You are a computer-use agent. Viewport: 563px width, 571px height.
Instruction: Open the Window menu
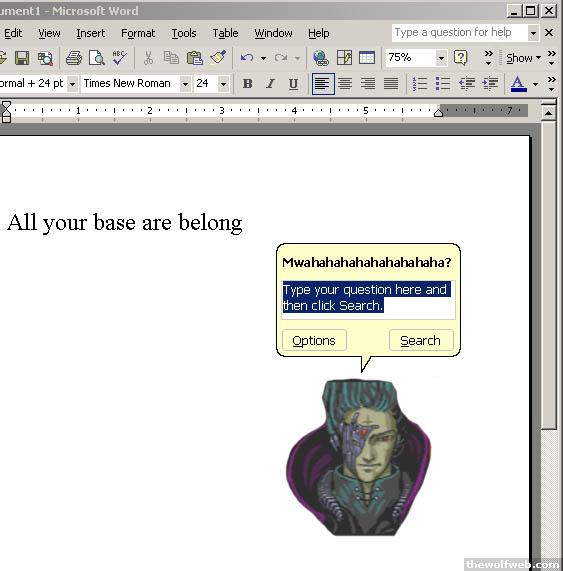pos(273,33)
